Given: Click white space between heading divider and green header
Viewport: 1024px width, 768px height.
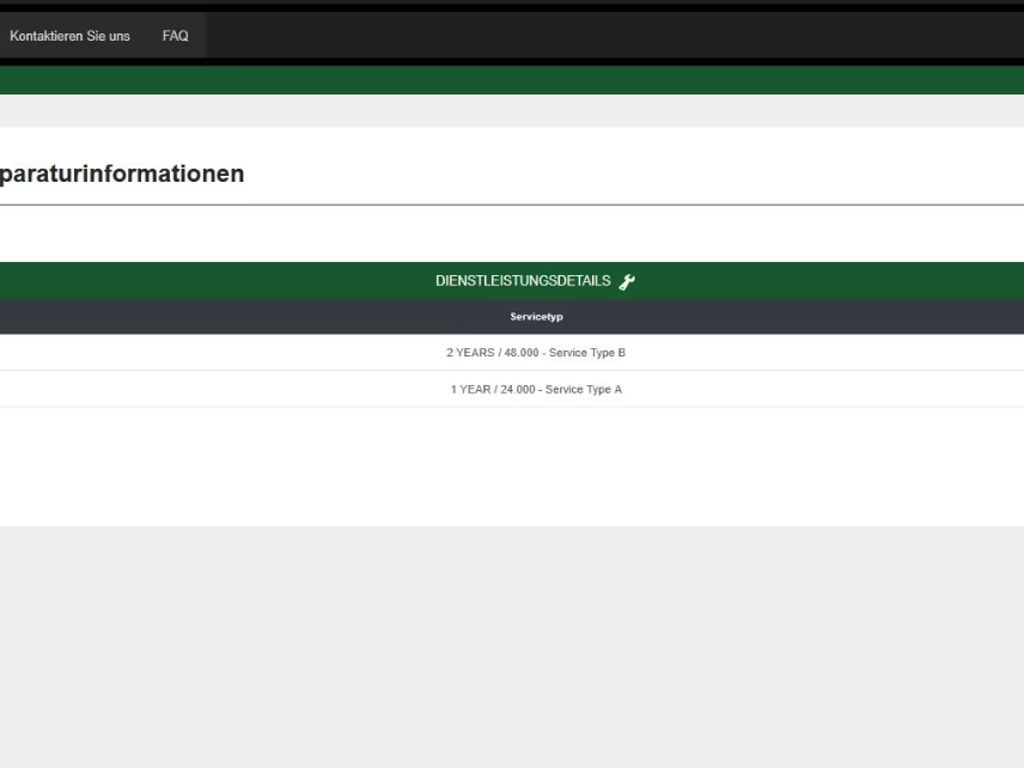Looking at the screenshot, I should pyautogui.click(x=512, y=234).
